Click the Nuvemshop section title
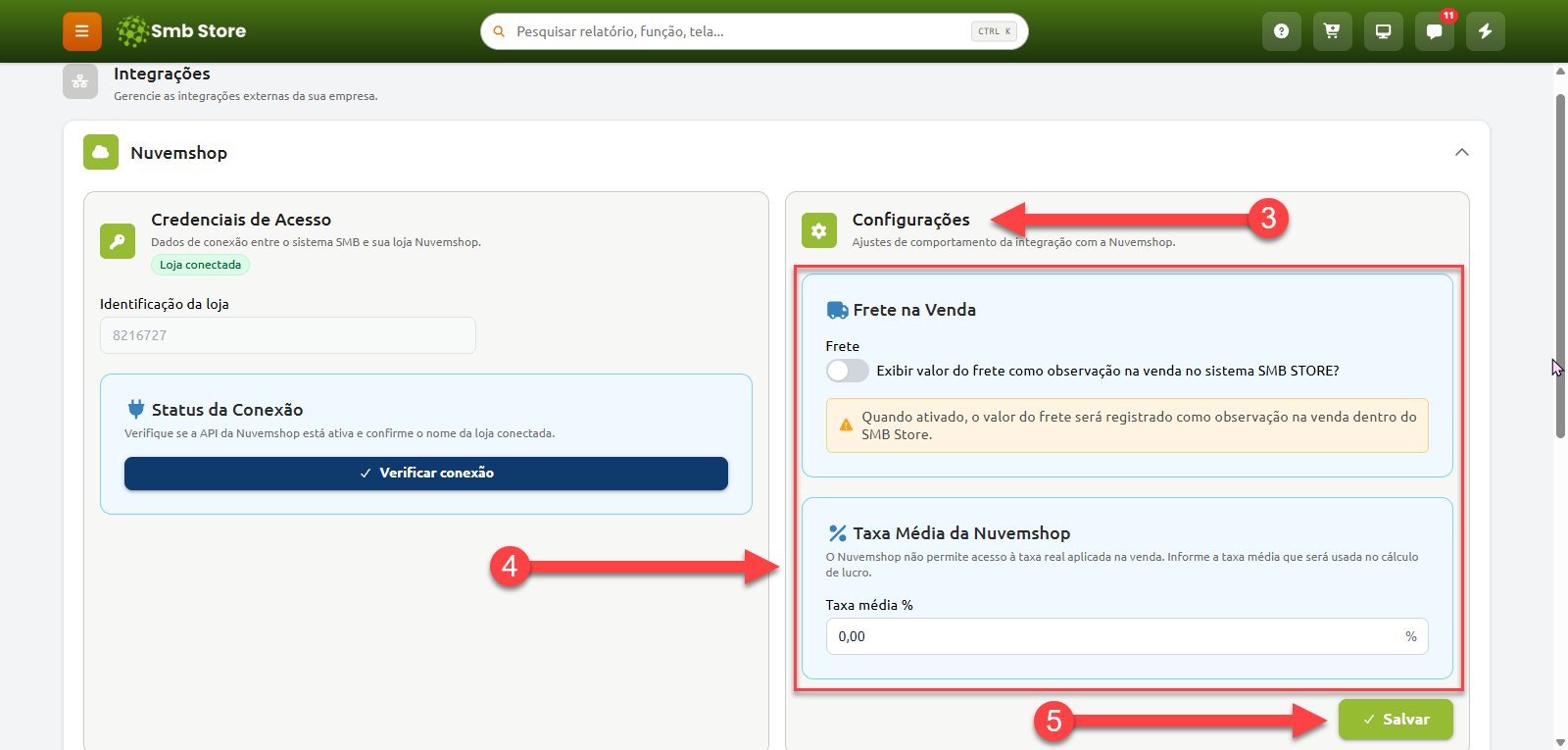1568x750 pixels. click(x=179, y=153)
